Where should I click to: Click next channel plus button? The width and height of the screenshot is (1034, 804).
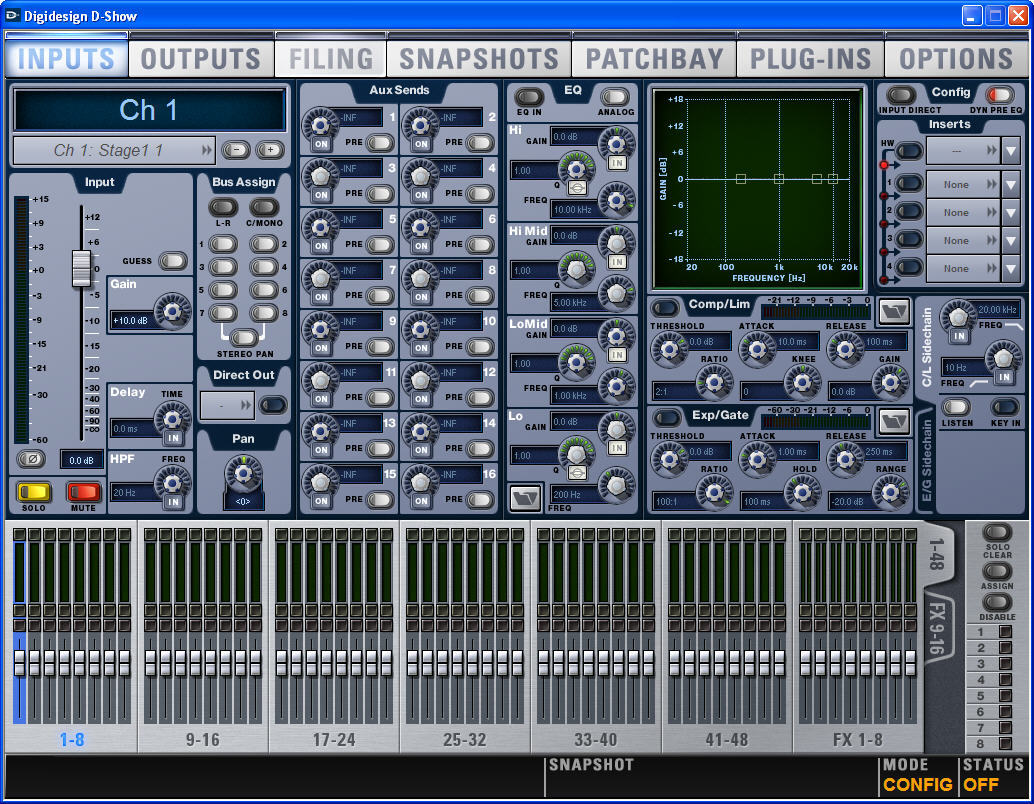(x=270, y=150)
